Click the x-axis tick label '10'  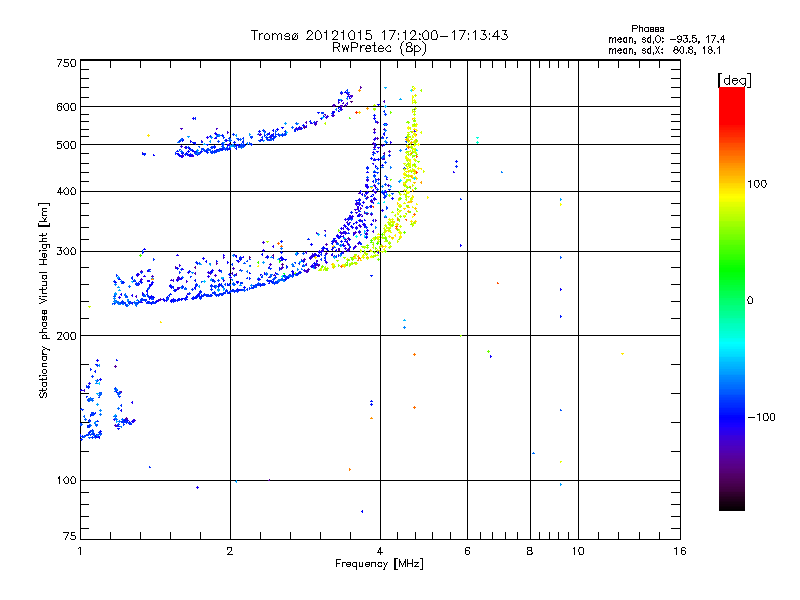[578, 551]
